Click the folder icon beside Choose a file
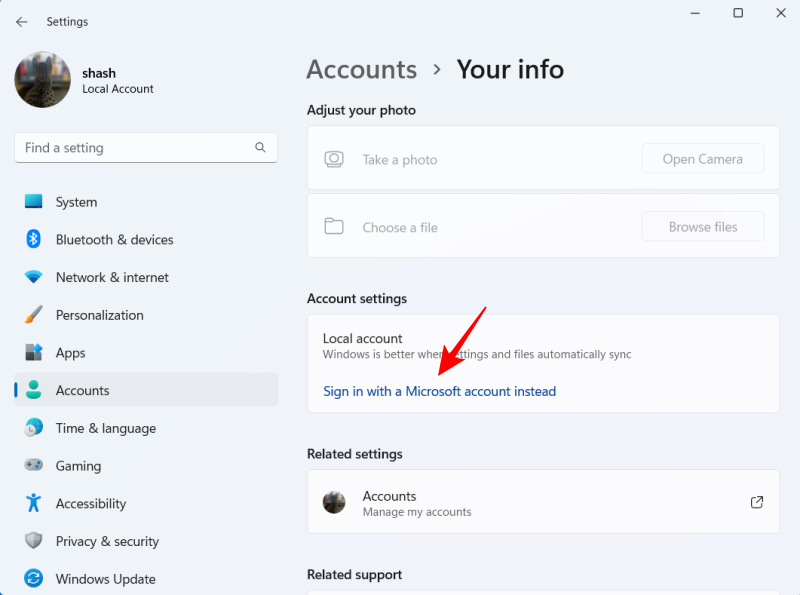This screenshot has height=595, width=800. [x=334, y=226]
